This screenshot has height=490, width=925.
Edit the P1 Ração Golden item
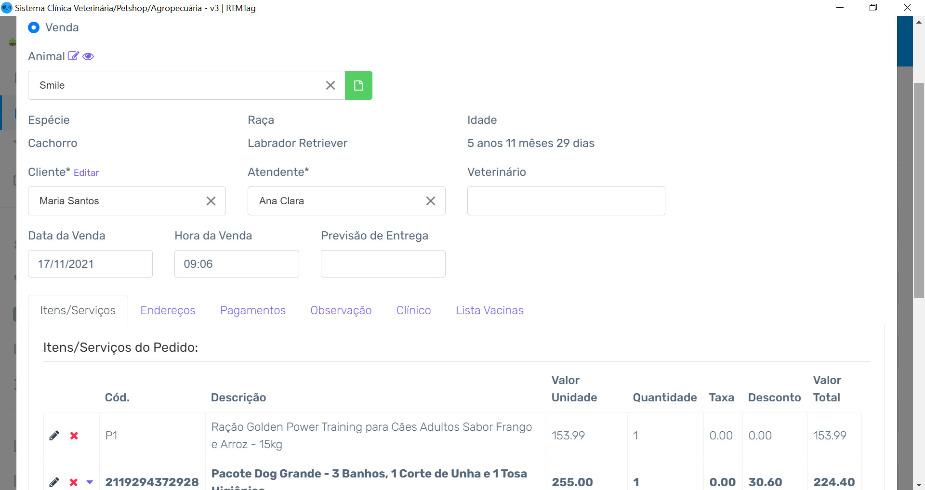coord(54,435)
